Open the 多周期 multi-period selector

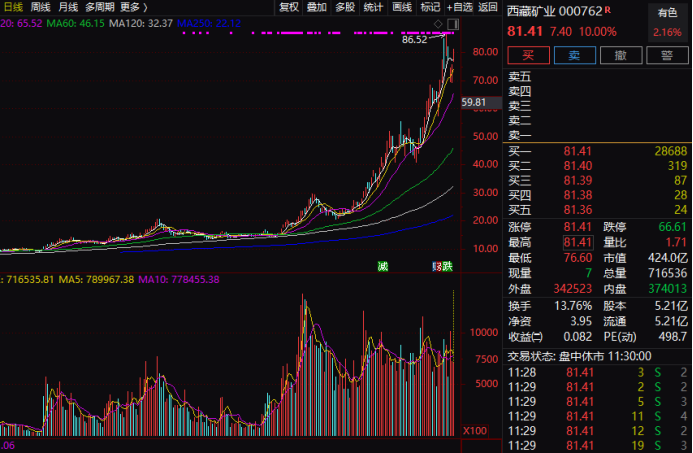(x=100, y=7)
